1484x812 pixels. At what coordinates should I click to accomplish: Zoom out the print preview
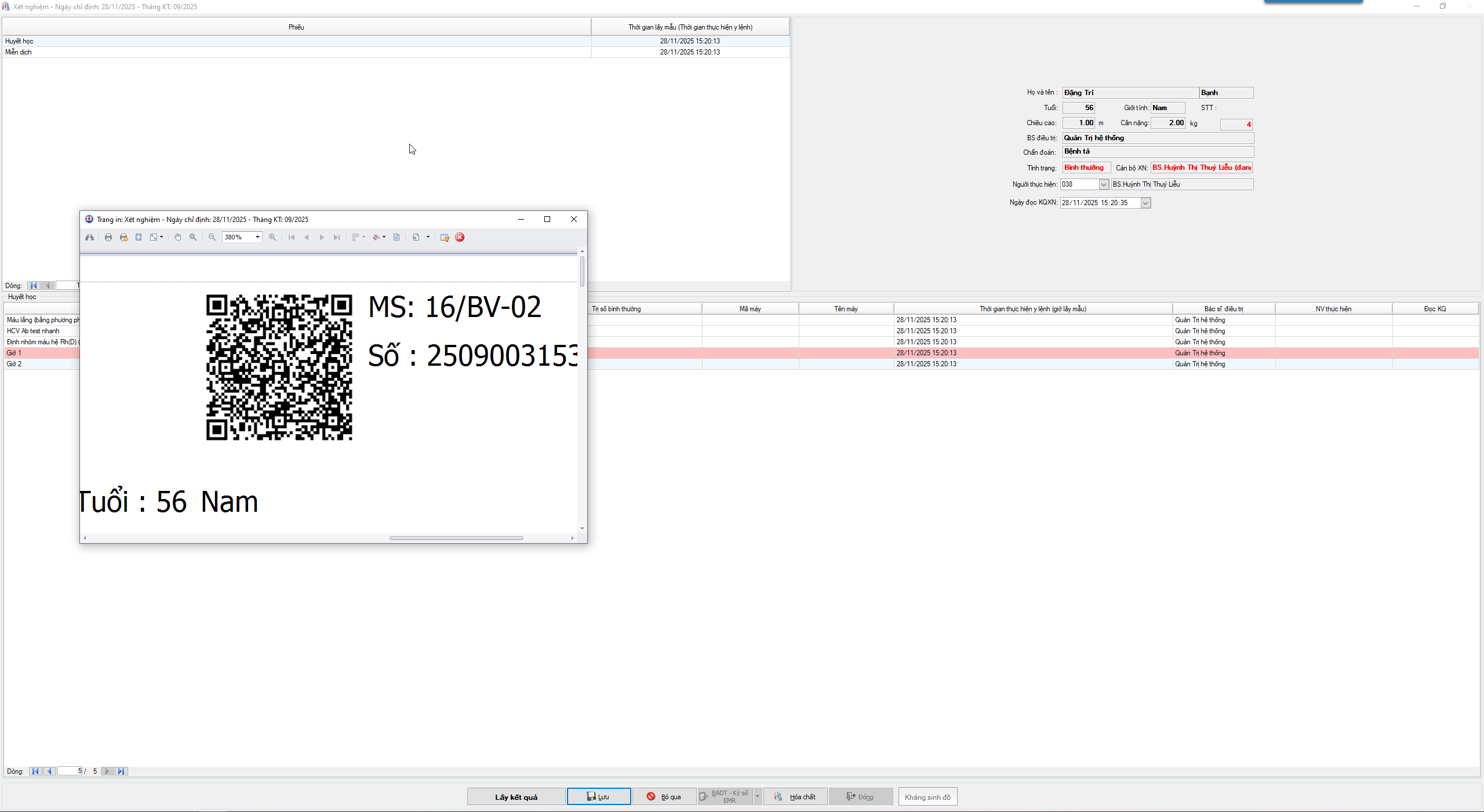[x=212, y=237]
